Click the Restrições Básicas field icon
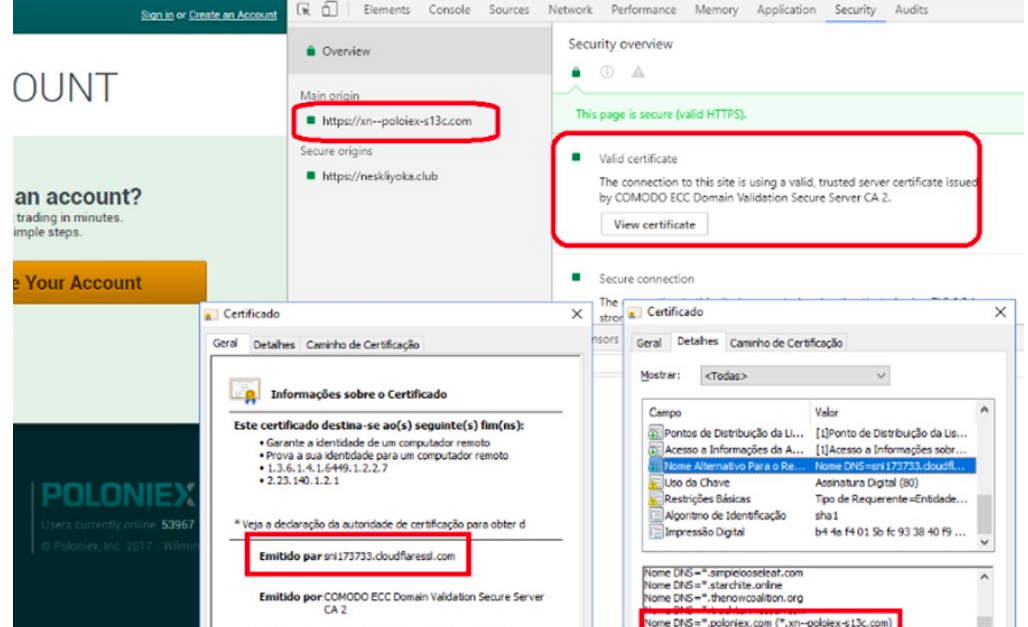 pos(654,499)
